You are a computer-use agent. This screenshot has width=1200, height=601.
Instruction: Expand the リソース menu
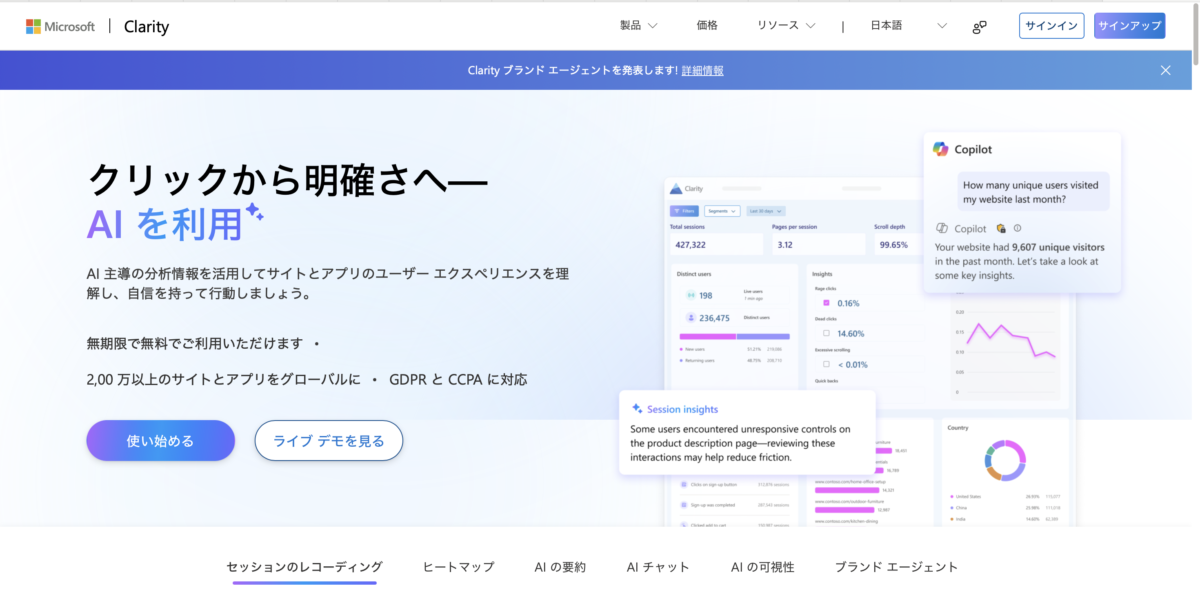(x=786, y=26)
